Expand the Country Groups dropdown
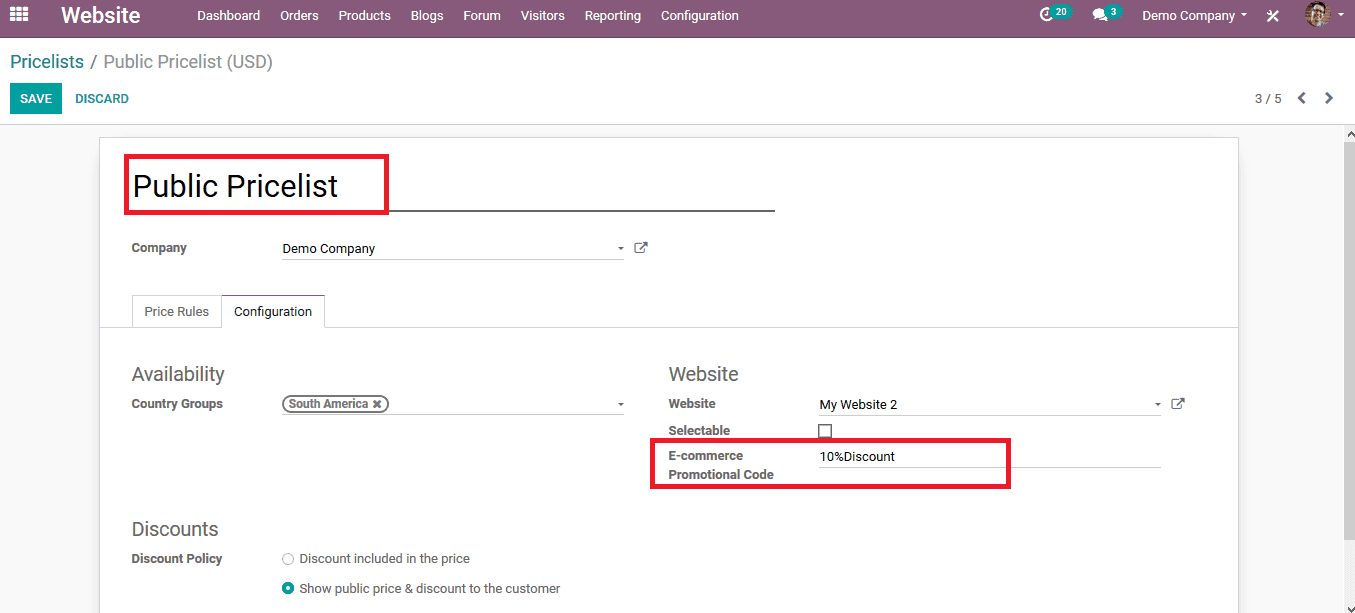 coord(621,405)
